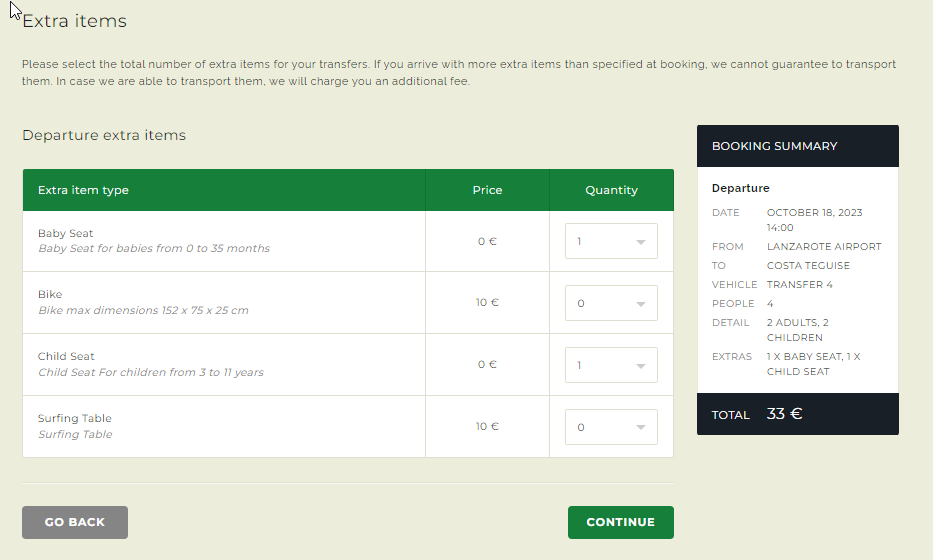933x560 pixels.
Task: Open the Child Seat quantity dropdown
Action: [611, 365]
